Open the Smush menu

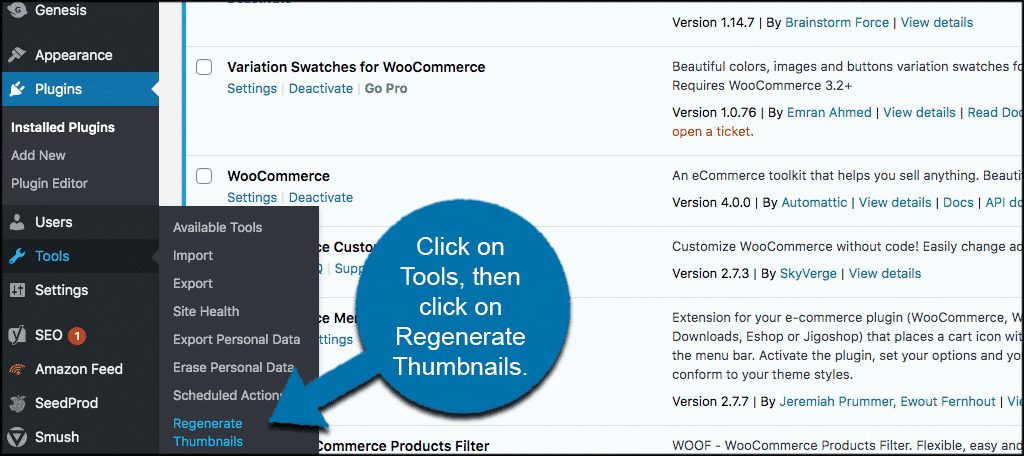[x=57, y=437]
